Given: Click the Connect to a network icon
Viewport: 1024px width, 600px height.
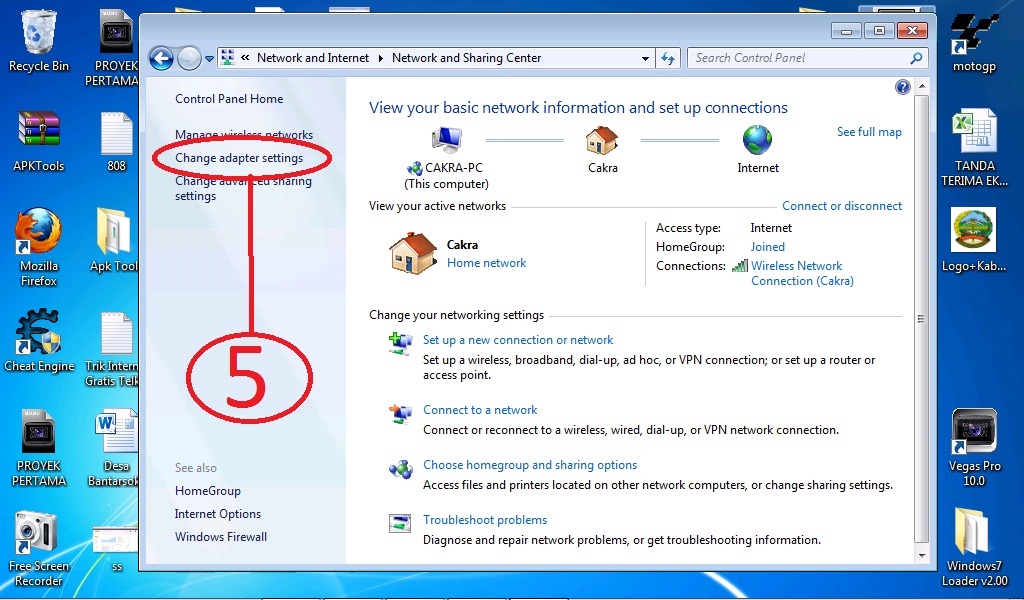Looking at the screenshot, I should 400,413.
